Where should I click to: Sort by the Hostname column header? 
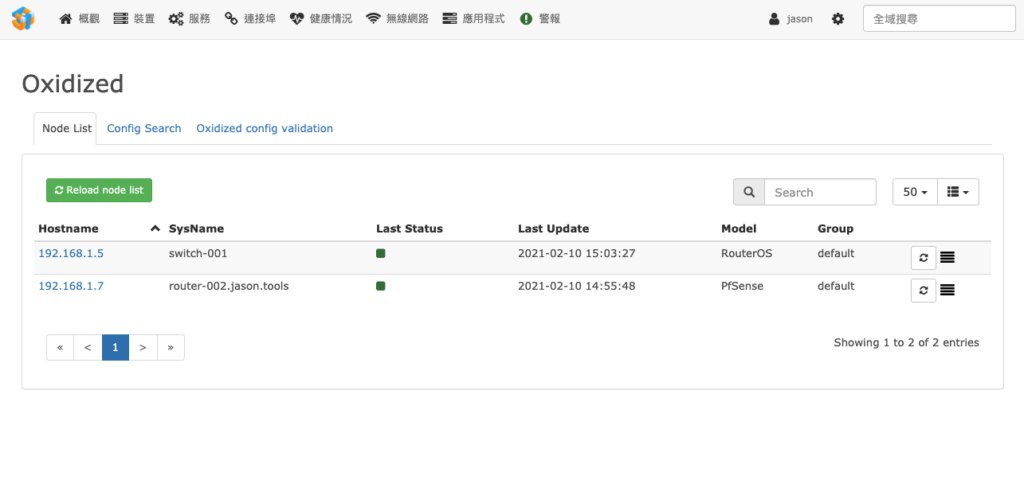click(x=69, y=229)
